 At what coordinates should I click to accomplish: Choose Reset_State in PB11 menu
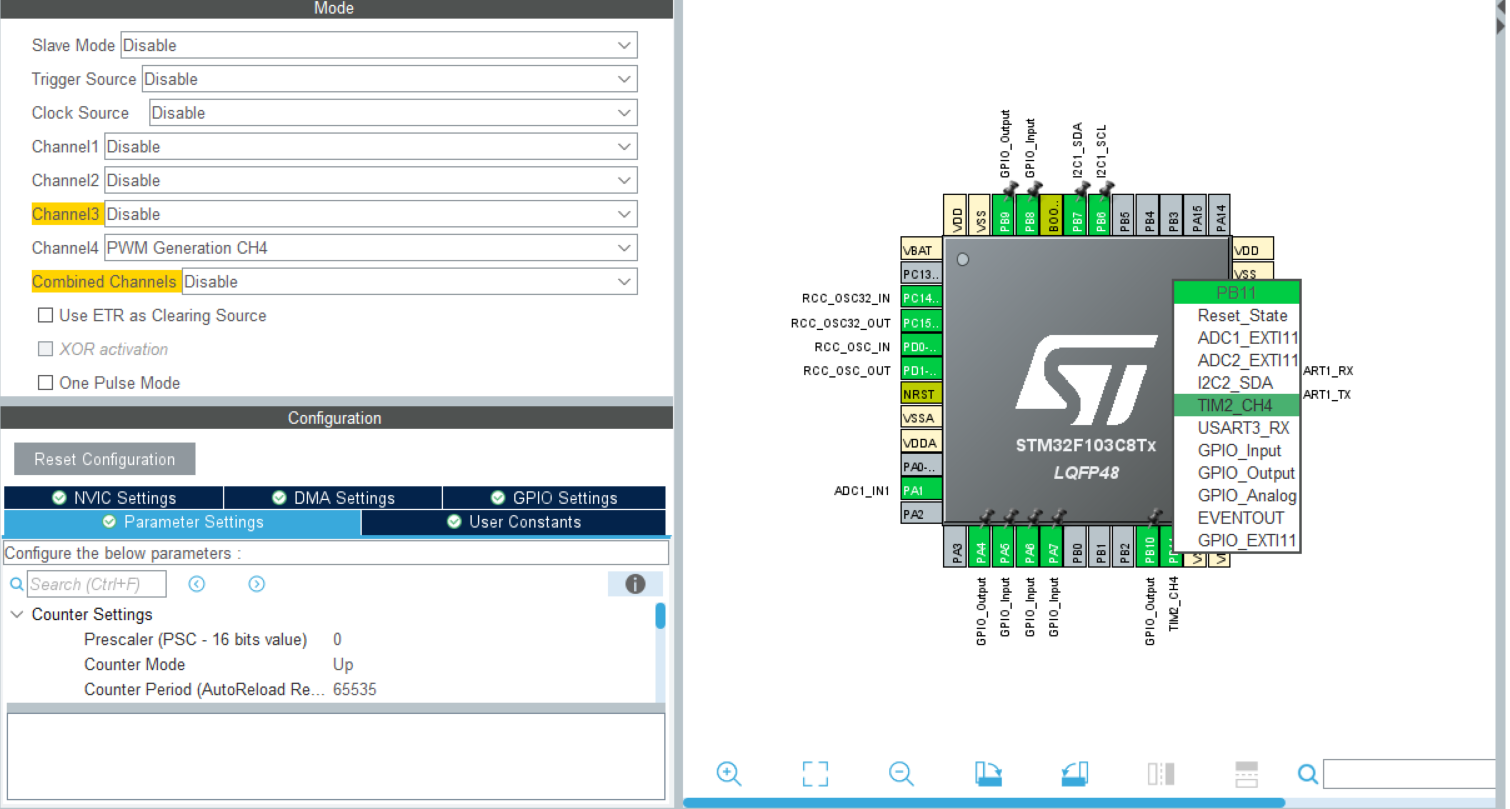[1236, 315]
